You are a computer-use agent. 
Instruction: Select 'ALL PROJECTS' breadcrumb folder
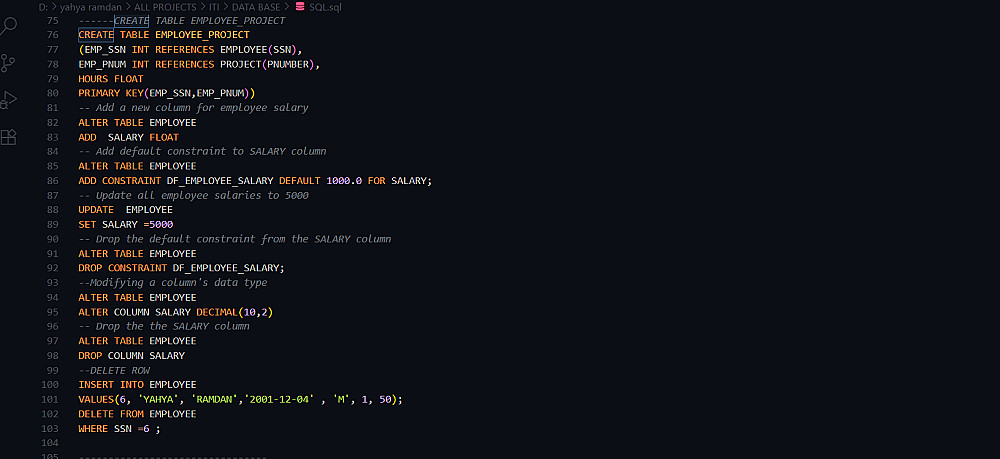tap(165, 6)
